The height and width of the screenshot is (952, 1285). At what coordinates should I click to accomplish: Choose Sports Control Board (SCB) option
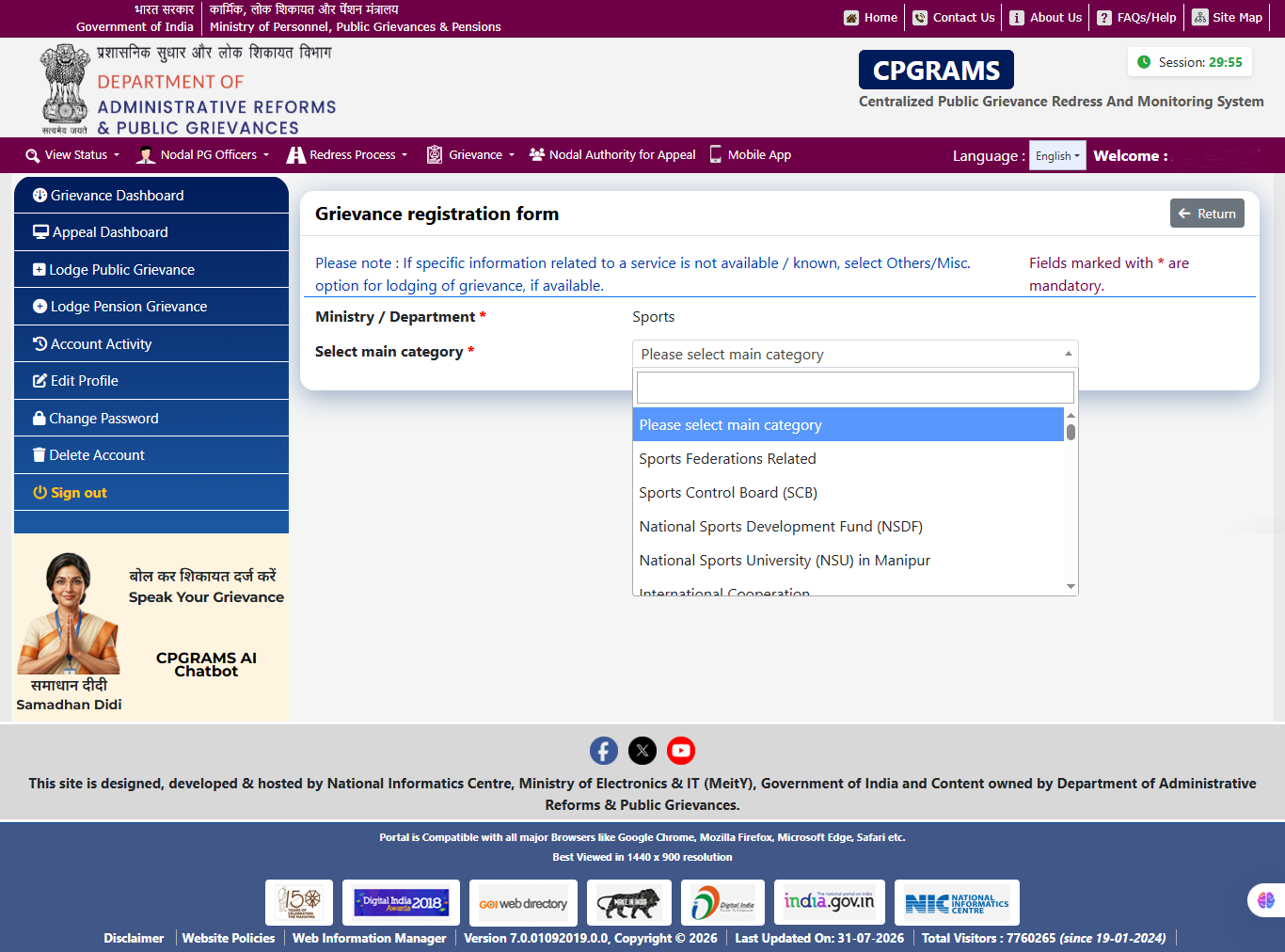849,493
